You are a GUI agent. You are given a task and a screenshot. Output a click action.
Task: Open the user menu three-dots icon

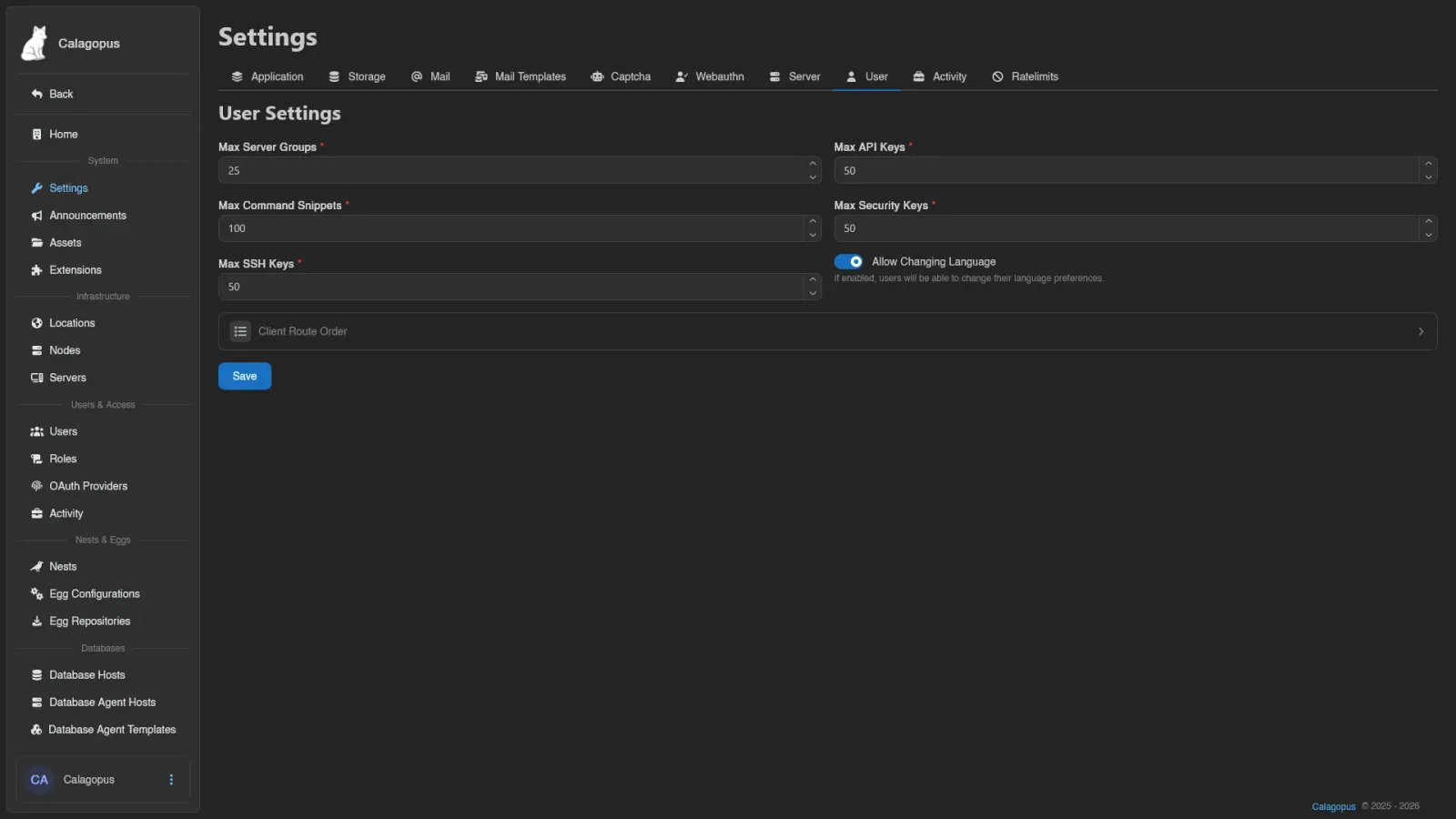pyautogui.click(x=171, y=780)
